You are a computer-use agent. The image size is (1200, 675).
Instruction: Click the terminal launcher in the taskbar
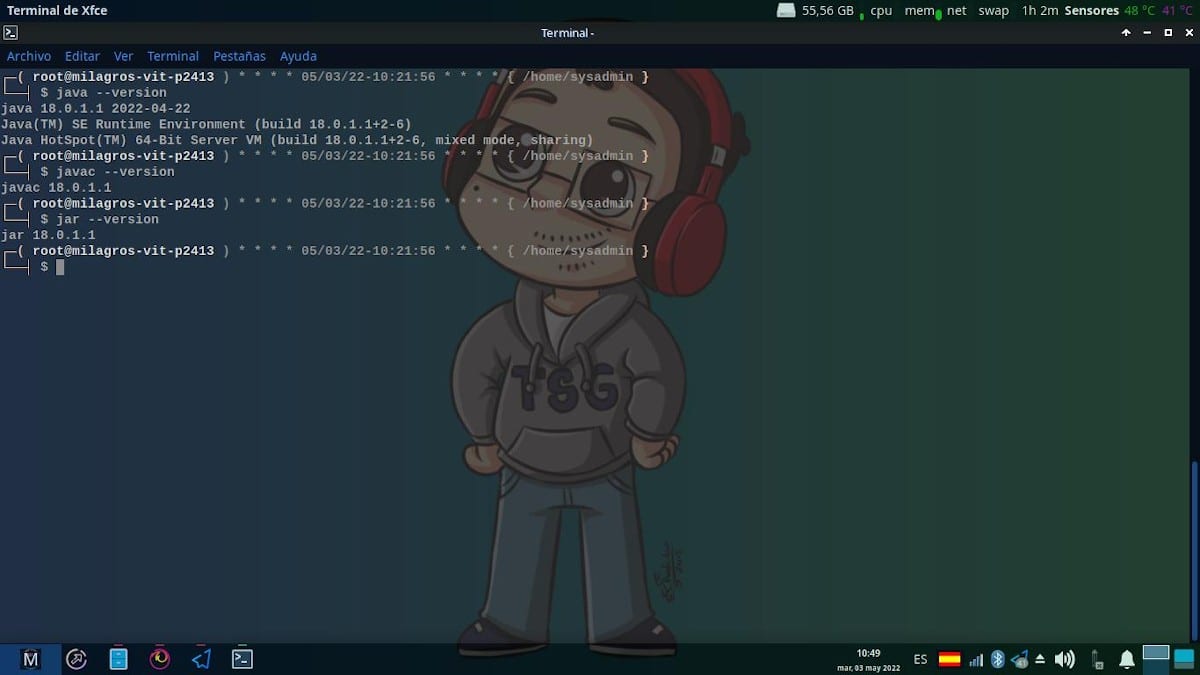tap(242, 659)
